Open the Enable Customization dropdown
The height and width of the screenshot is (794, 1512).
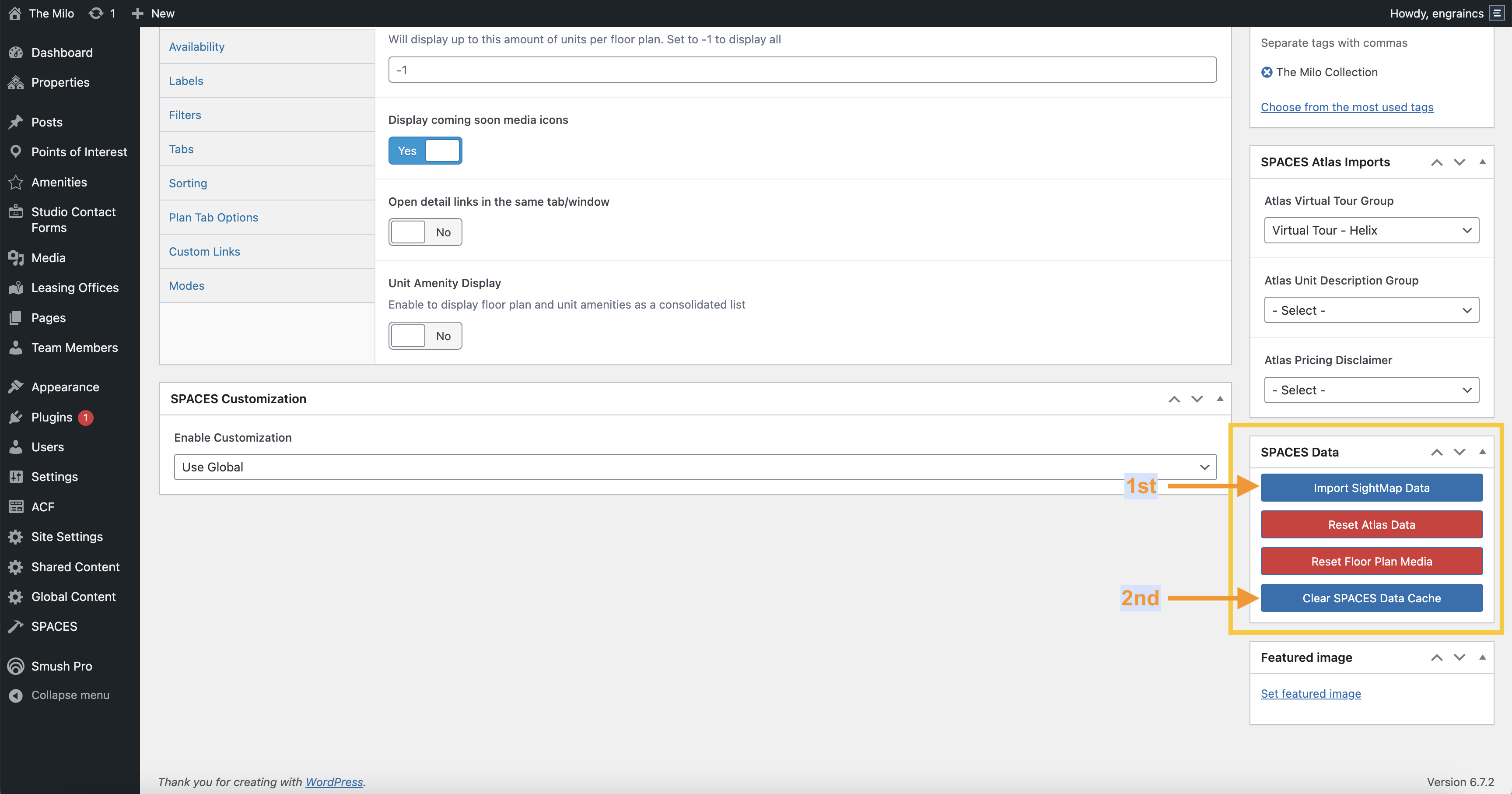pos(695,467)
